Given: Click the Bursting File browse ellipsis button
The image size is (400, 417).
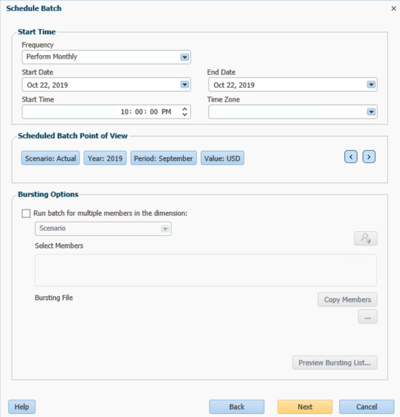Looking at the screenshot, I should point(368,317).
